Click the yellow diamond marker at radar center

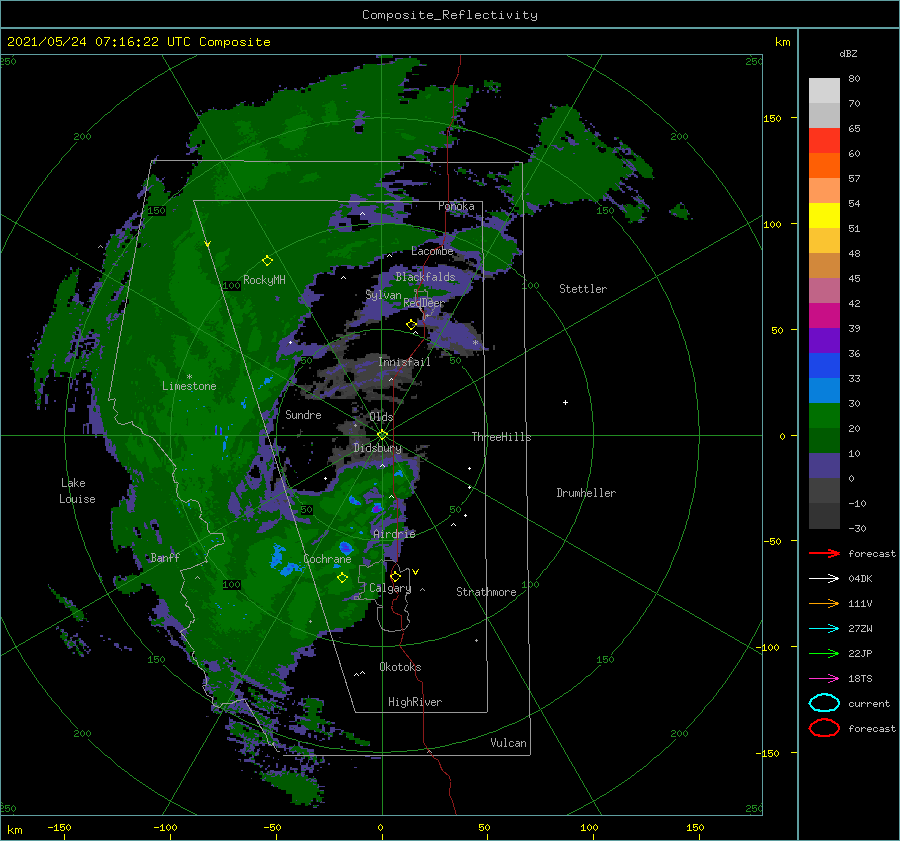382,435
